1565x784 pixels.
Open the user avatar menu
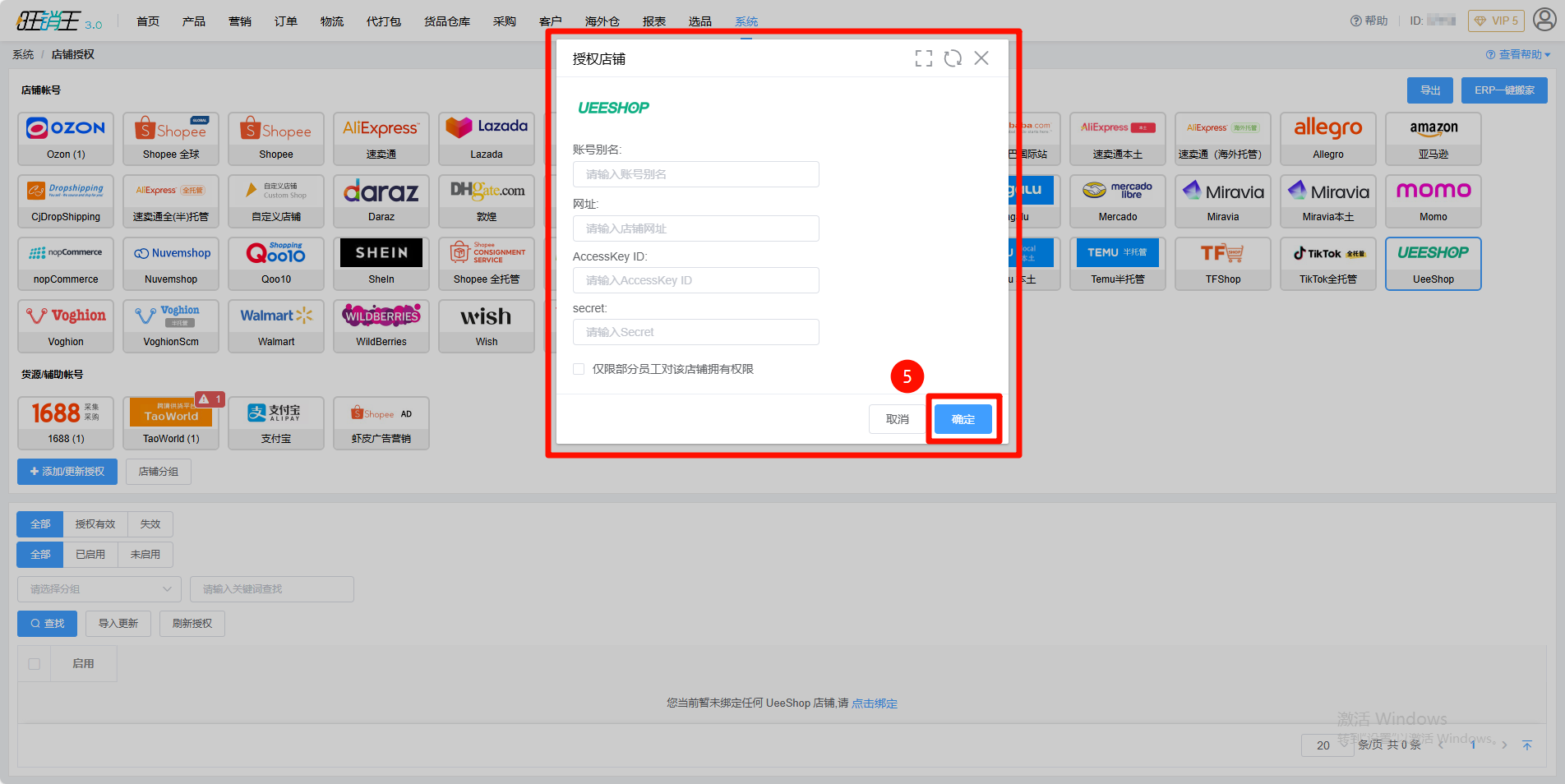tap(1544, 20)
